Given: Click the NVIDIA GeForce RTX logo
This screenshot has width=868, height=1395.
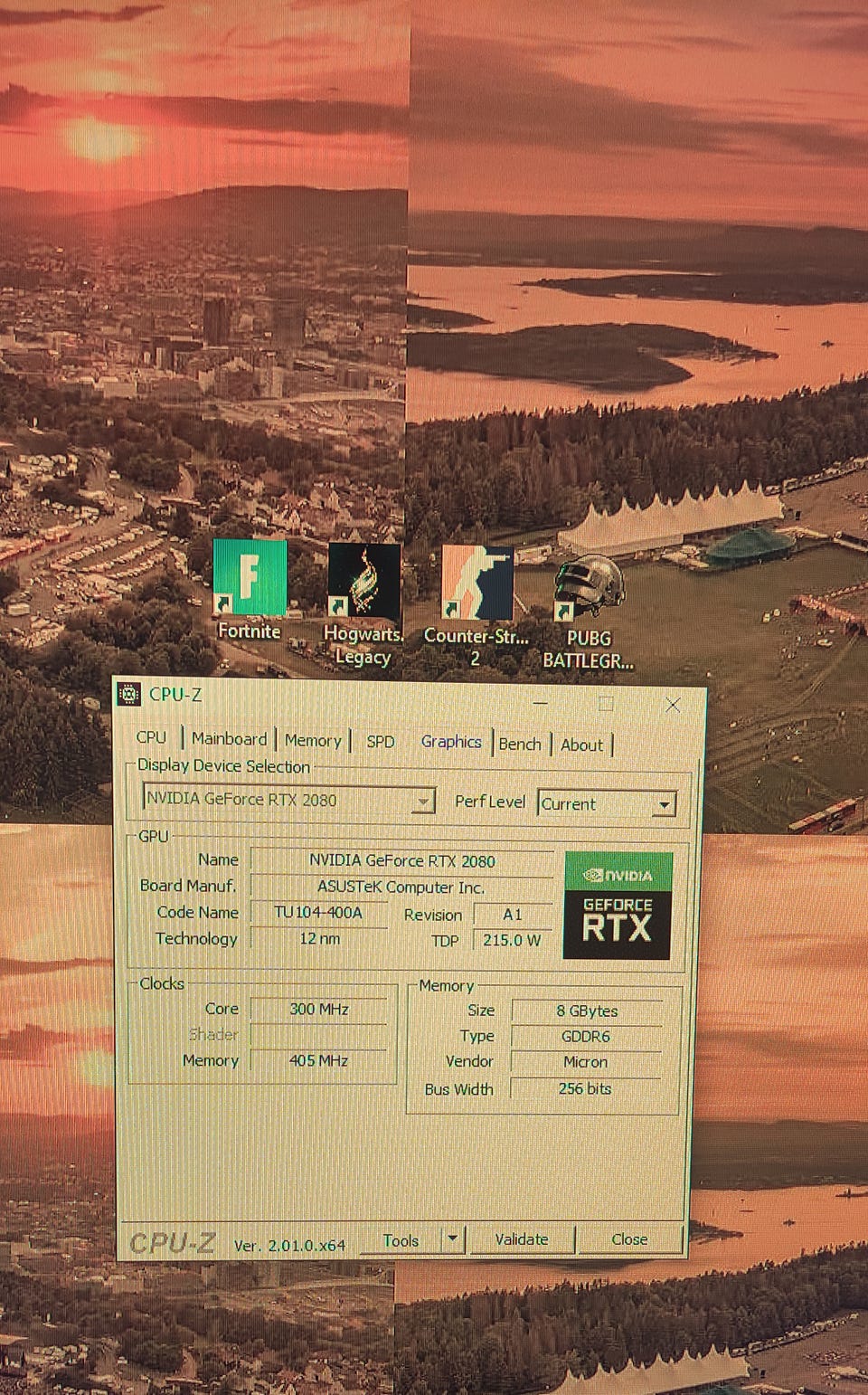Looking at the screenshot, I should pos(618,906).
